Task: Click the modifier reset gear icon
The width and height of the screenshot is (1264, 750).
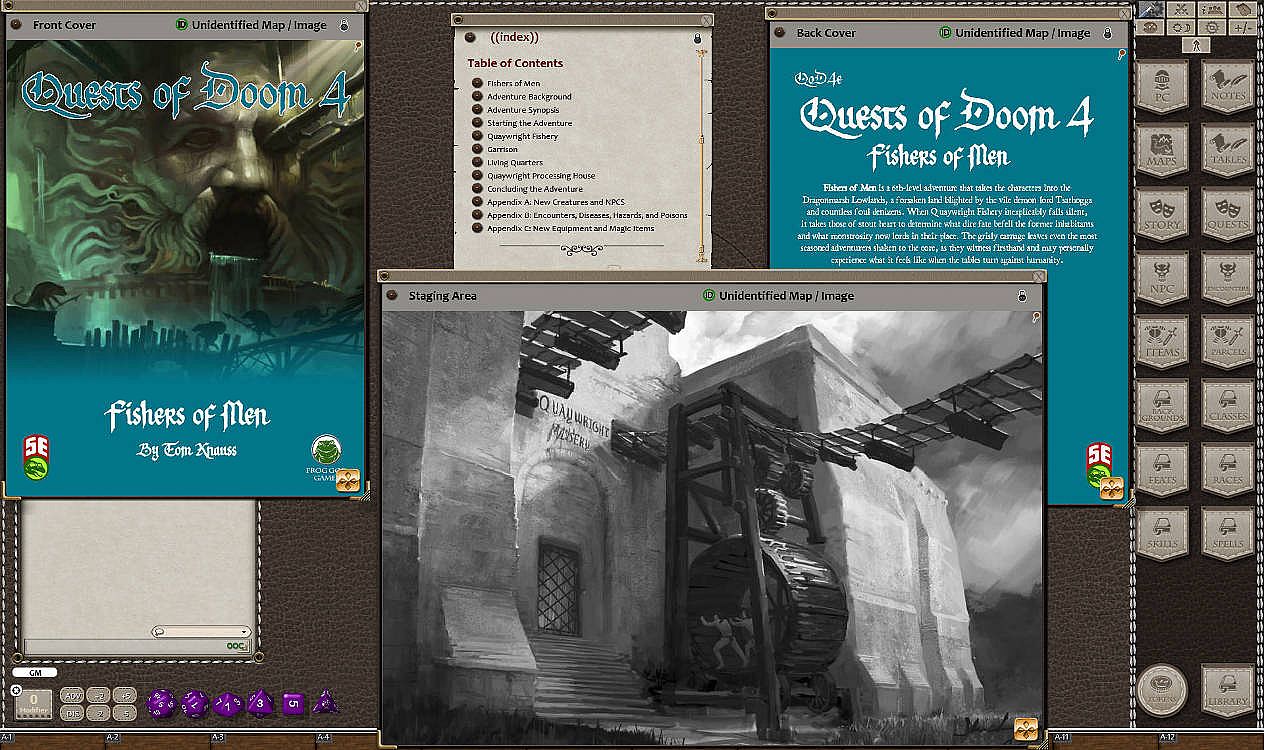Action: pyautogui.click(x=16, y=690)
